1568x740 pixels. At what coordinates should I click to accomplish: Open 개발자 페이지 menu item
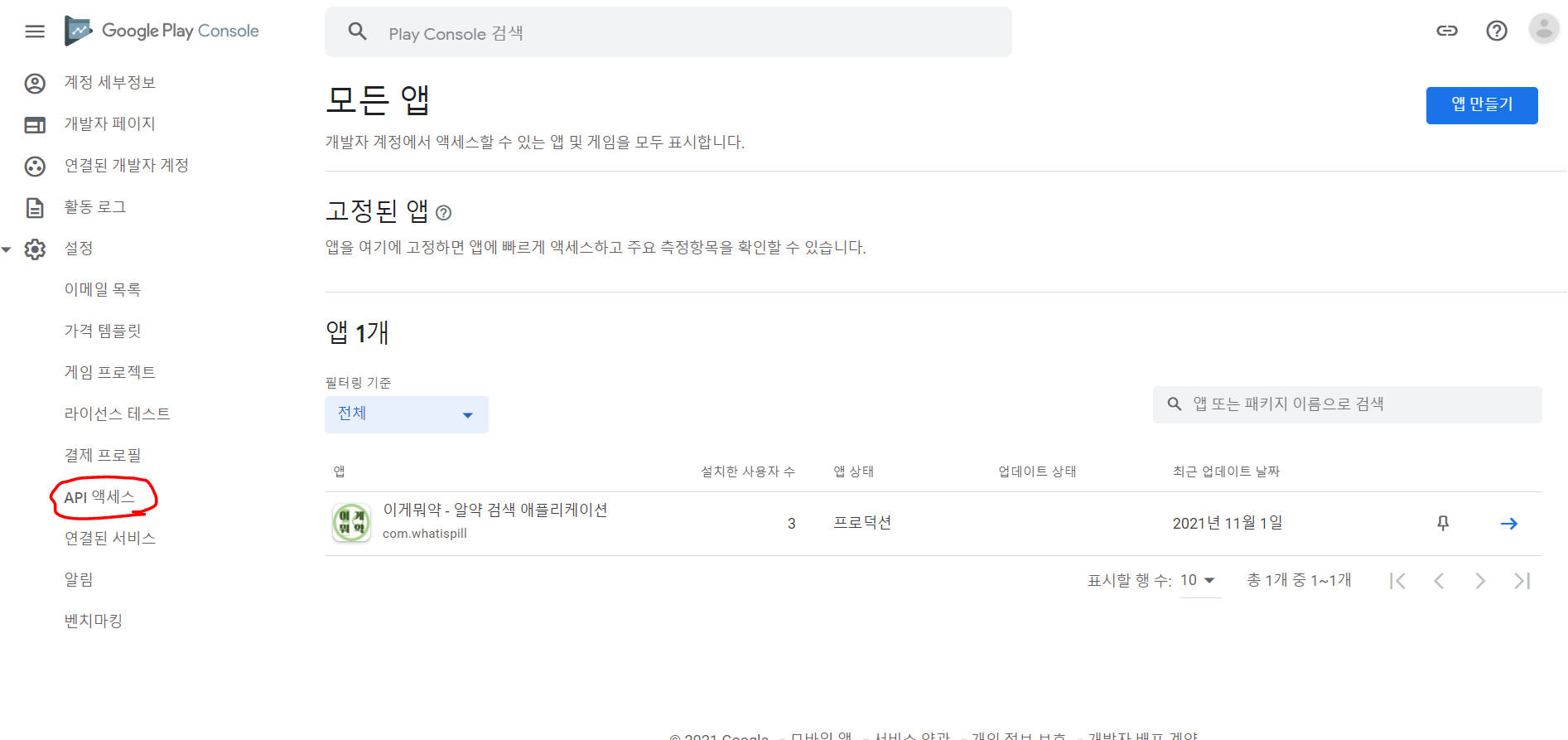click(x=110, y=123)
